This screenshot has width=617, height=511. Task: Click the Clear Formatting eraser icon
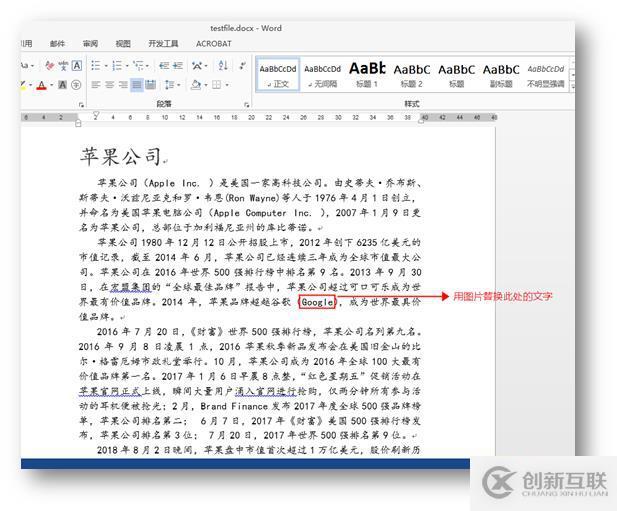pyautogui.click(x=50, y=65)
